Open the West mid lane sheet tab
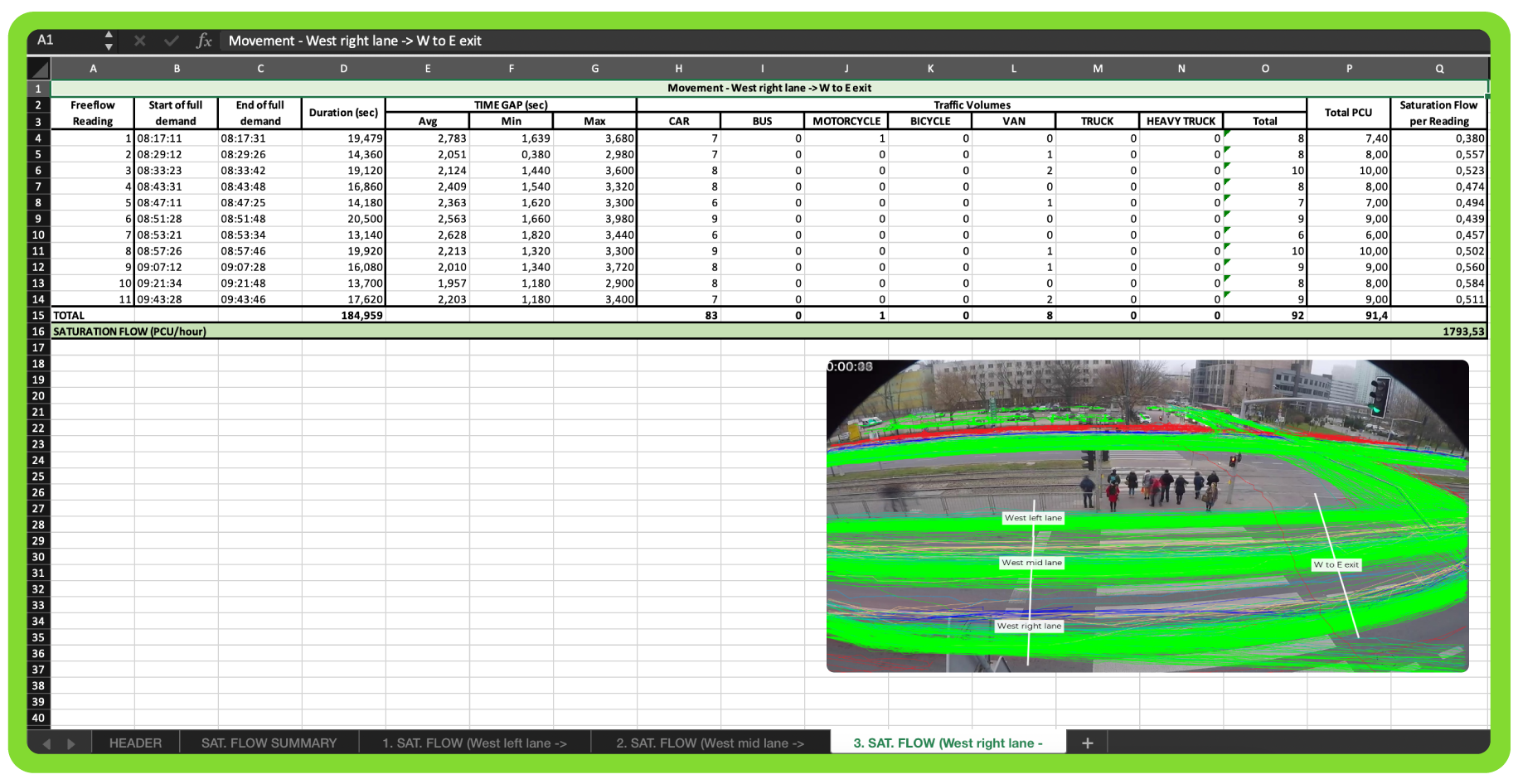The height and width of the screenshot is (784, 1518). (710, 743)
